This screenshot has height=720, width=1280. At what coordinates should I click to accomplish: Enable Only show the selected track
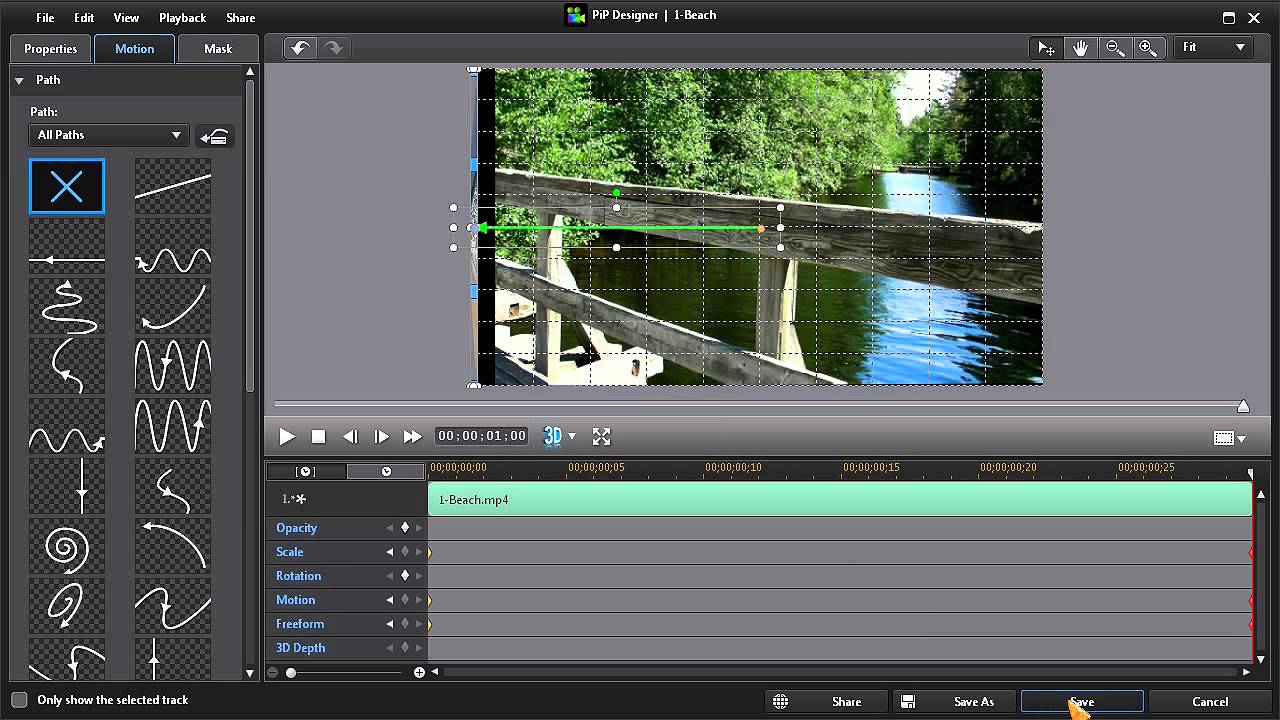click(x=19, y=700)
